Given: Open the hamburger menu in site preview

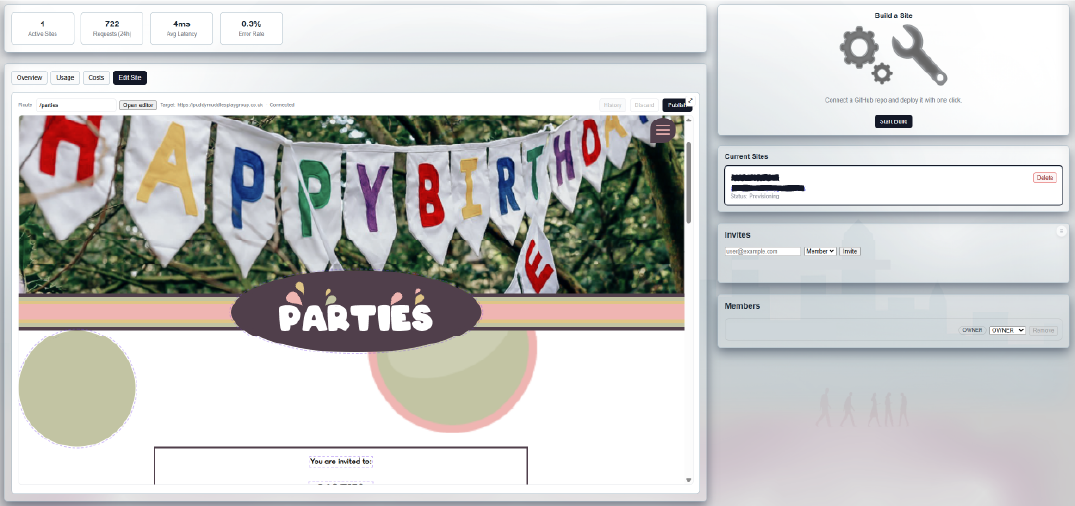Looking at the screenshot, I should click(662, 131).
